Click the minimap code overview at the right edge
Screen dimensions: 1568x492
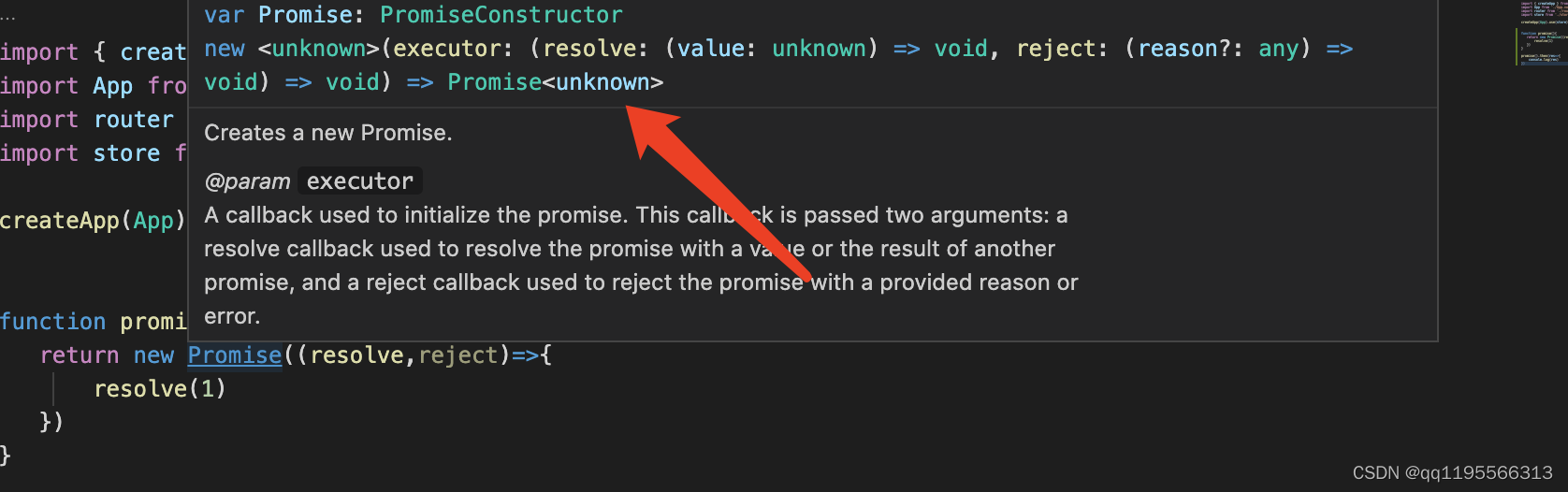coord(1539,33)
